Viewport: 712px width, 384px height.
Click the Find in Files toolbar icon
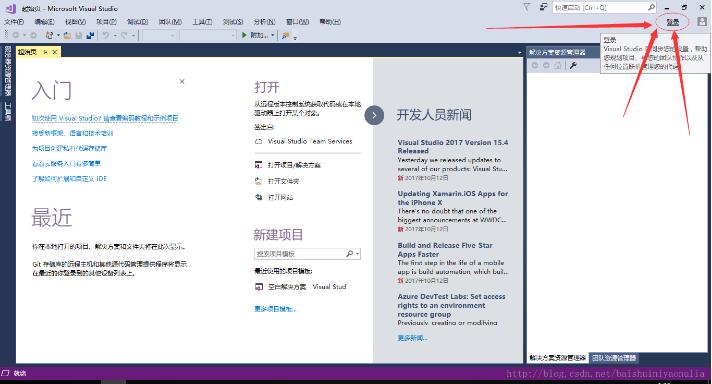click(x=286, y=35)
